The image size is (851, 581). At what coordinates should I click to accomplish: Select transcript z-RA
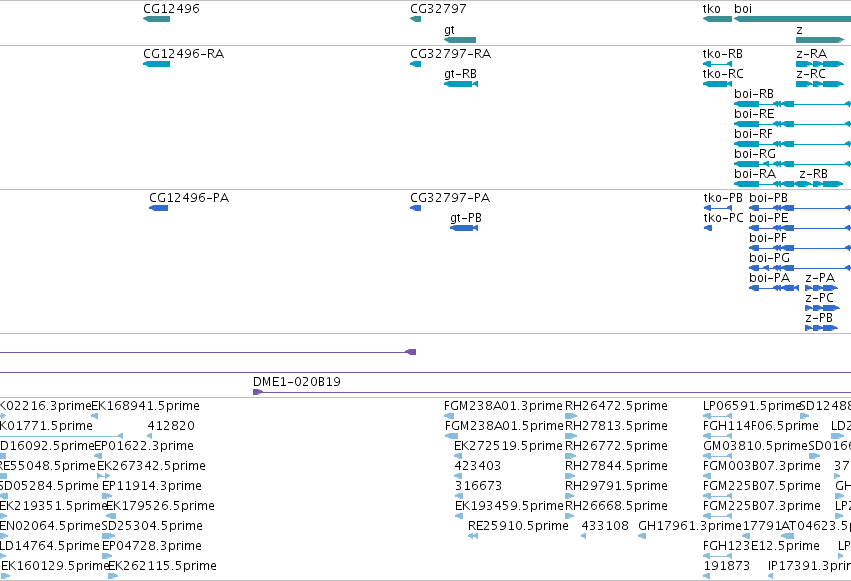[820, 64]
